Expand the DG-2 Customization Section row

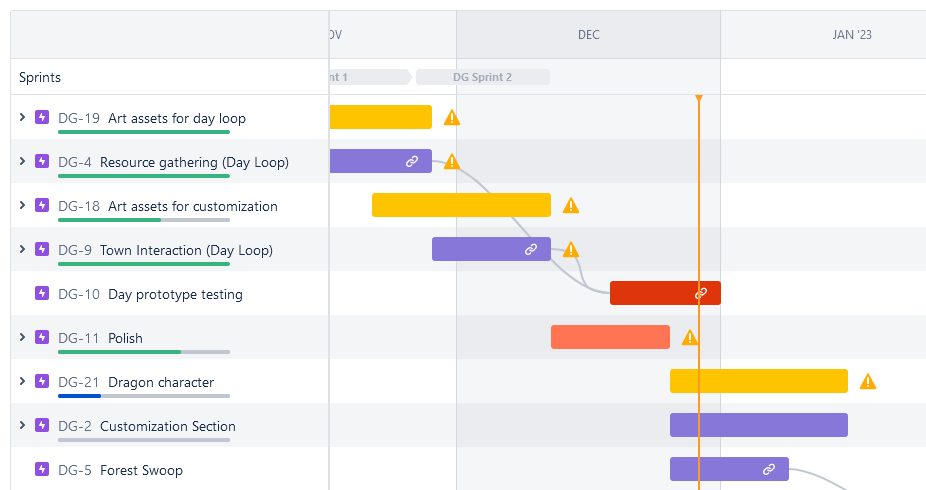(x=22, y=426)
